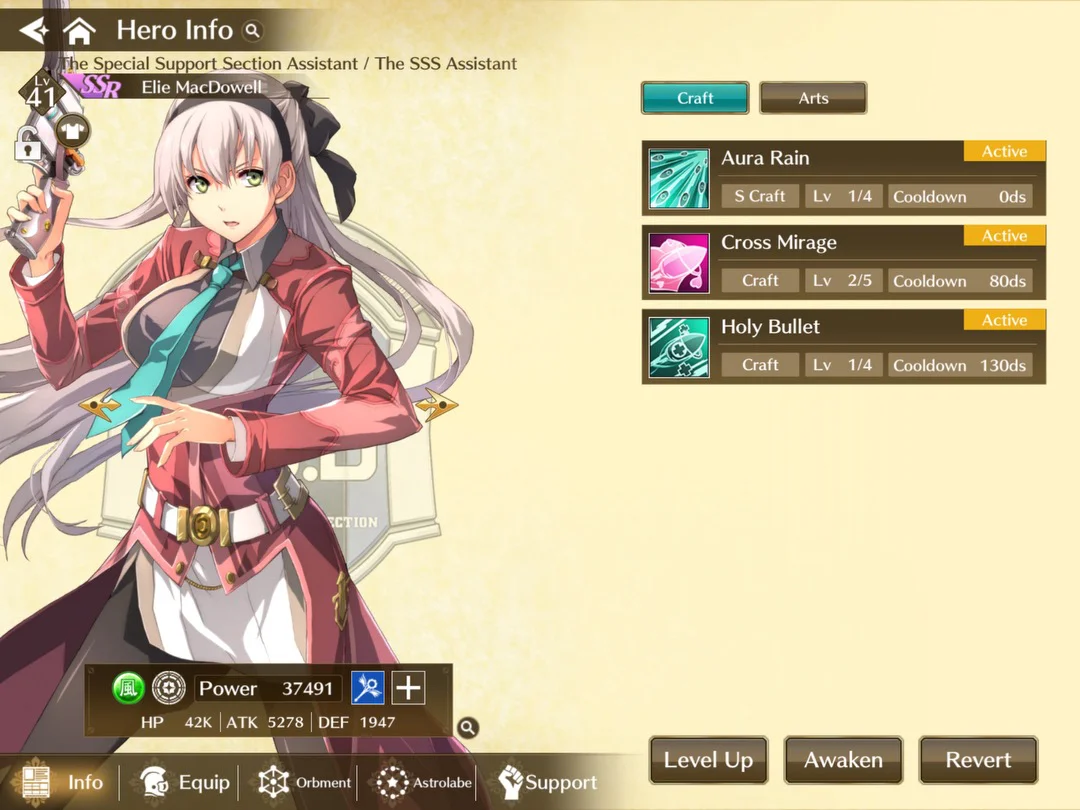Image resolution: width=1080 pixels, height=810 pixels.
Task: Select the Holy Bullet craft entry
Action: coord(844,346)
